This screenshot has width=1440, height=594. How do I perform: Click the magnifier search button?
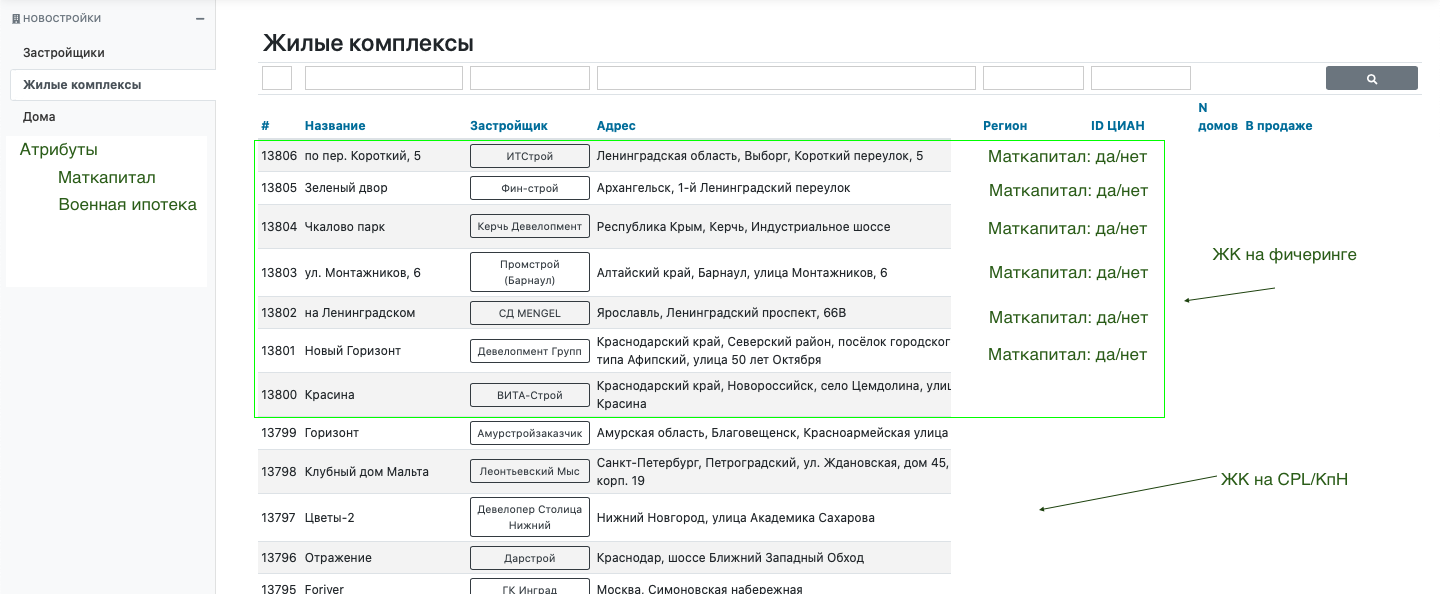[1371, 78]
